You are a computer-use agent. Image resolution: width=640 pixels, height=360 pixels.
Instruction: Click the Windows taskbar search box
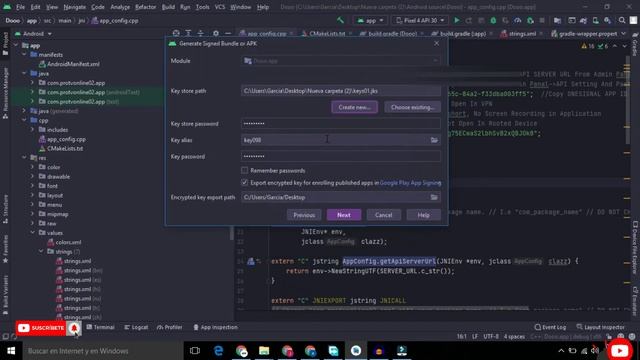[102, 351]
